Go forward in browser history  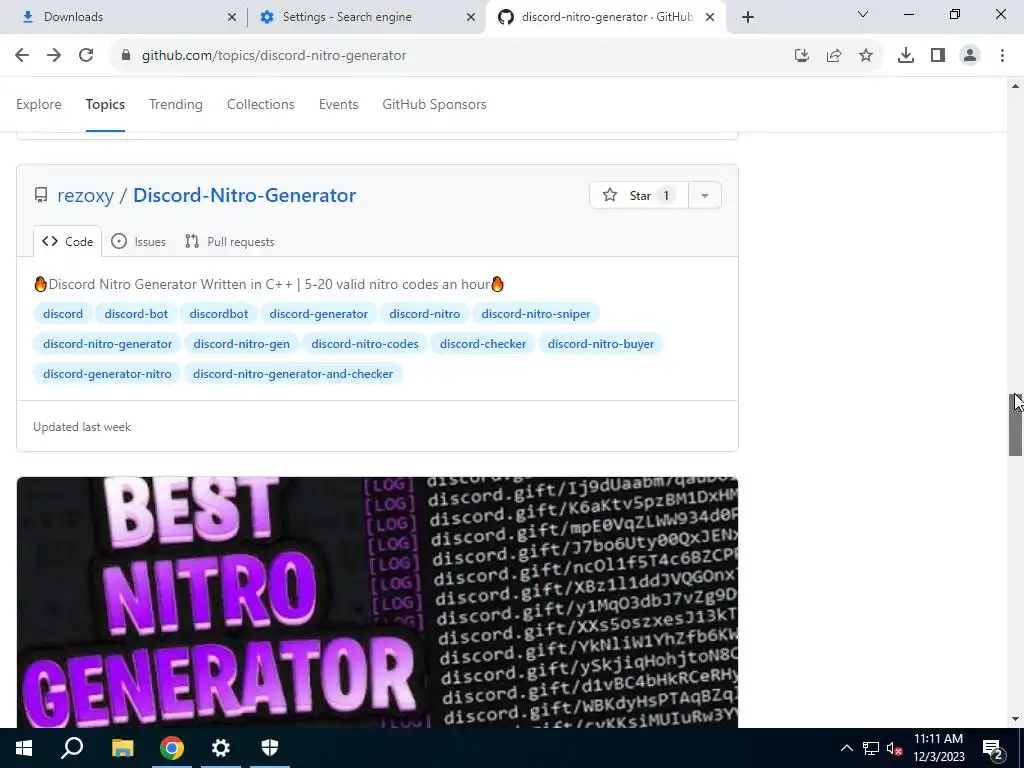54,56
